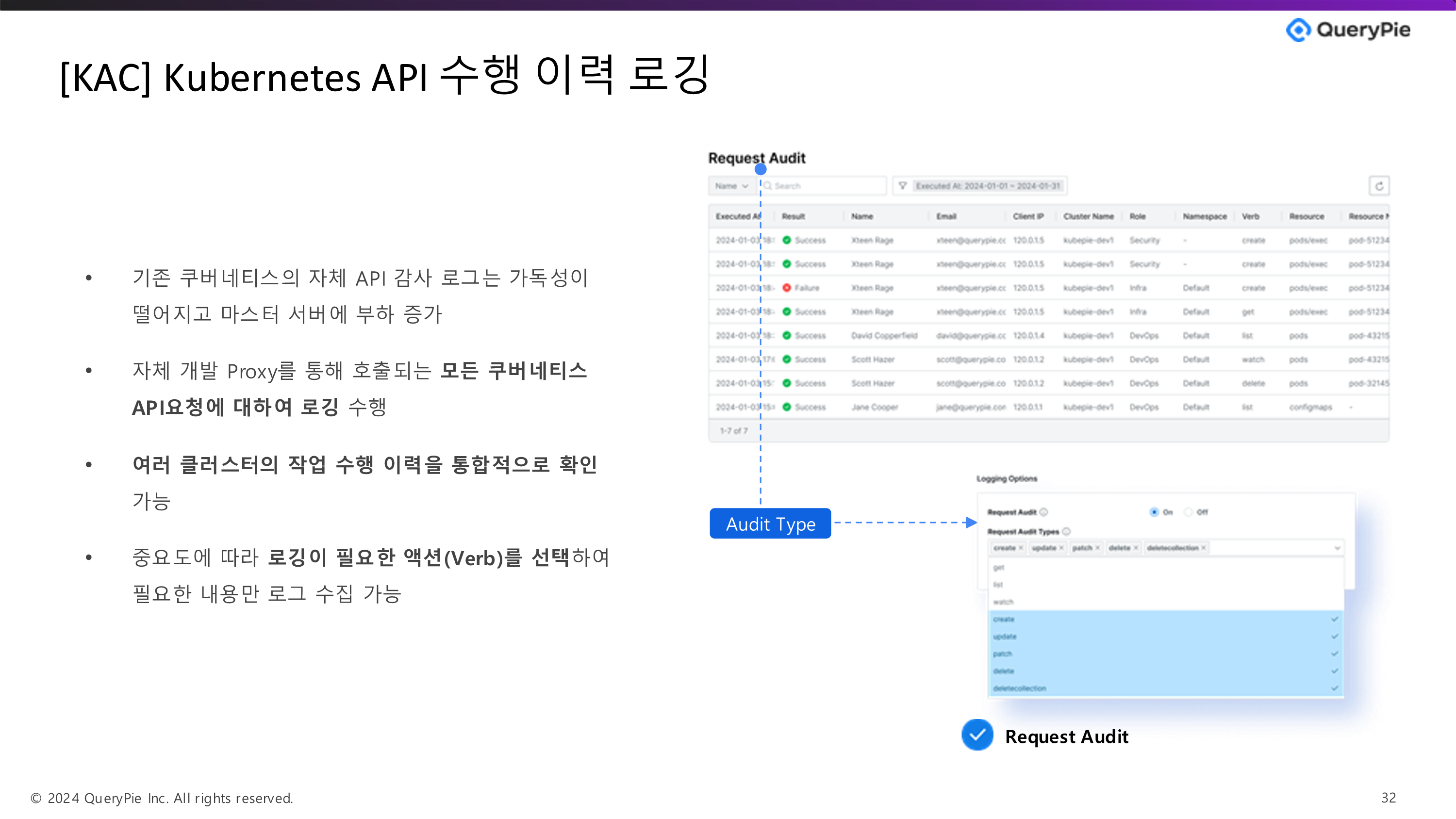Click the filter funnel icon

[903, 186]
